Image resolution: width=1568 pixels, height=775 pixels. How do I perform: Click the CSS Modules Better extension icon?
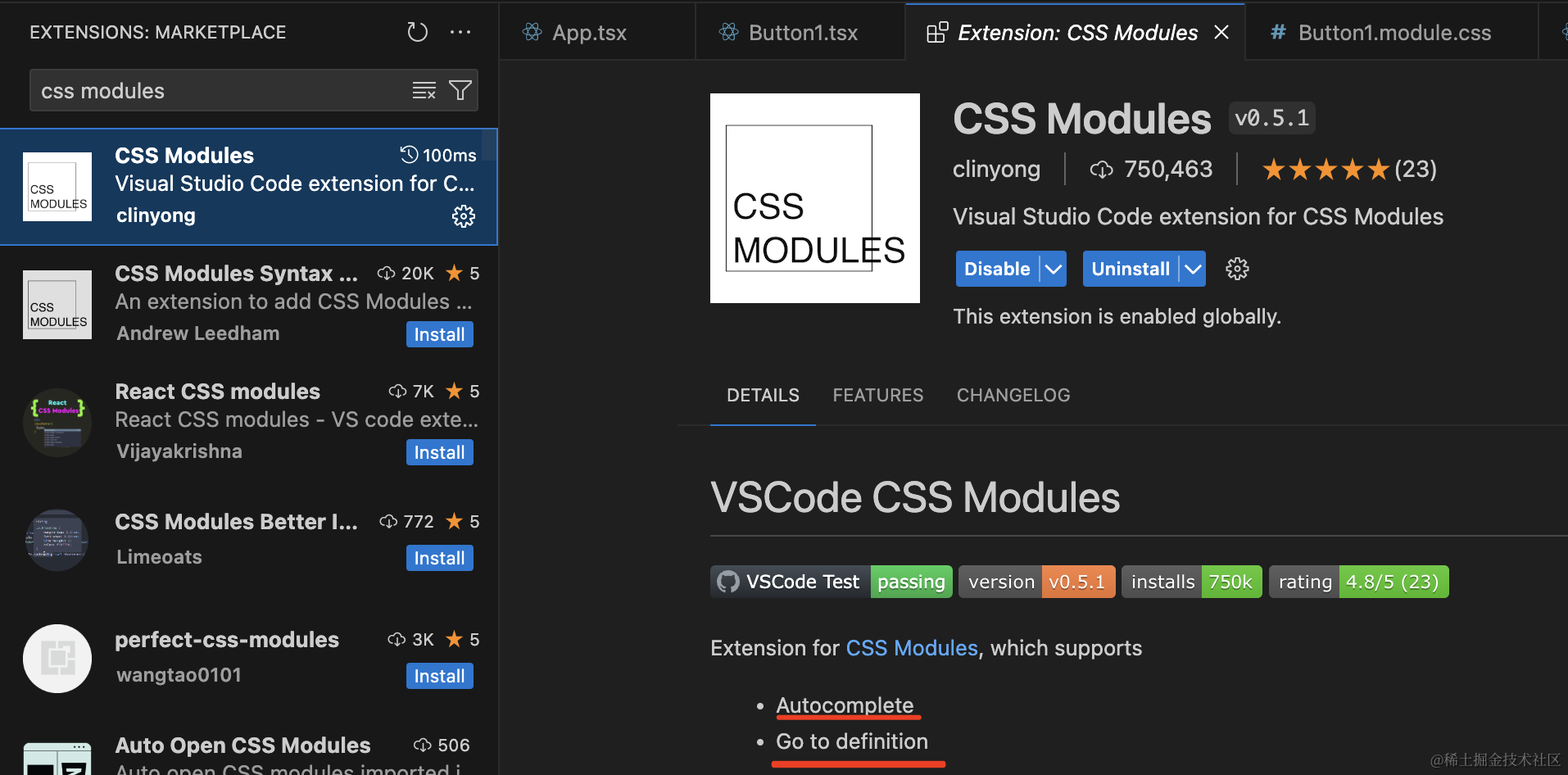(x=57, y=541)
